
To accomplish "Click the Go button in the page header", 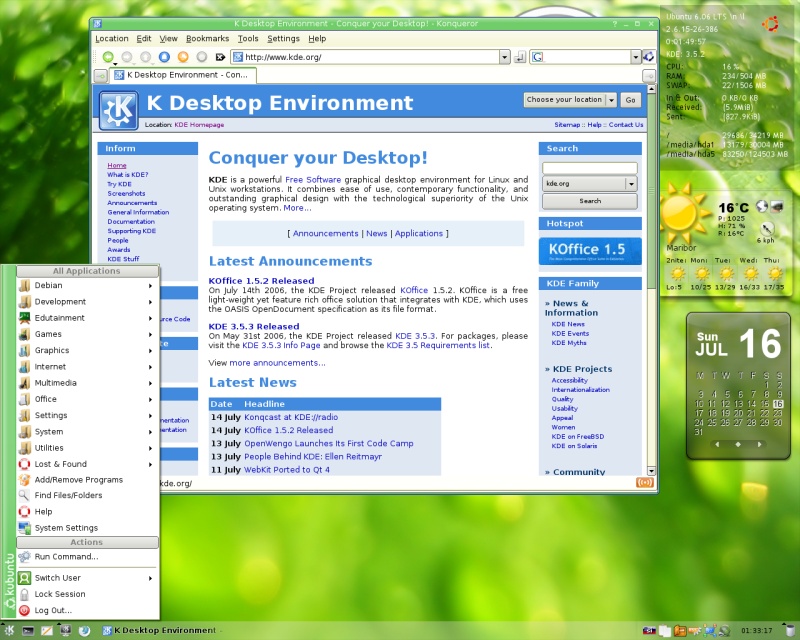I will pos(631,100).
